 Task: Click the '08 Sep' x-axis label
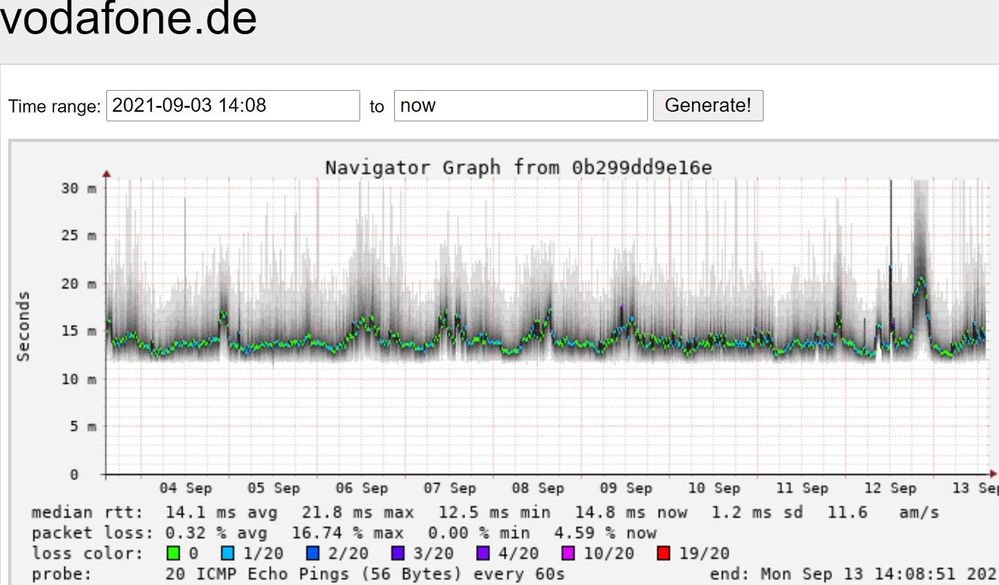(538, 488)
